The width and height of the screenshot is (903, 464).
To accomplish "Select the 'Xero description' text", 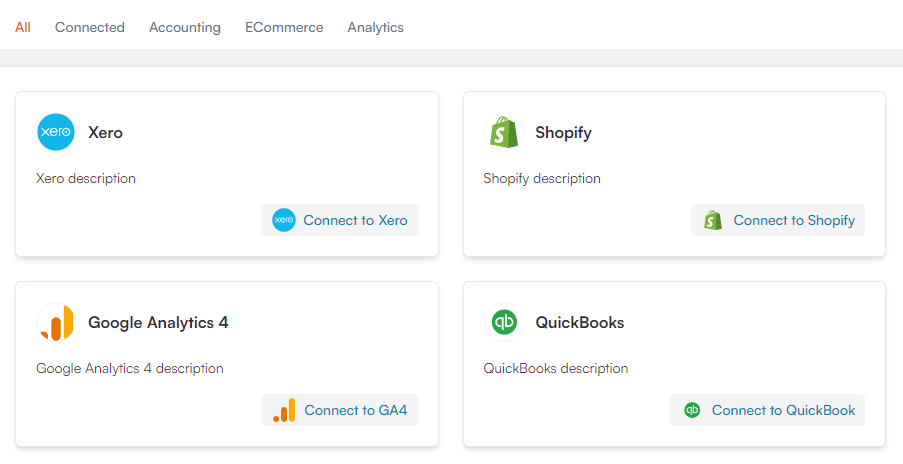I will (x=86, y=178).
